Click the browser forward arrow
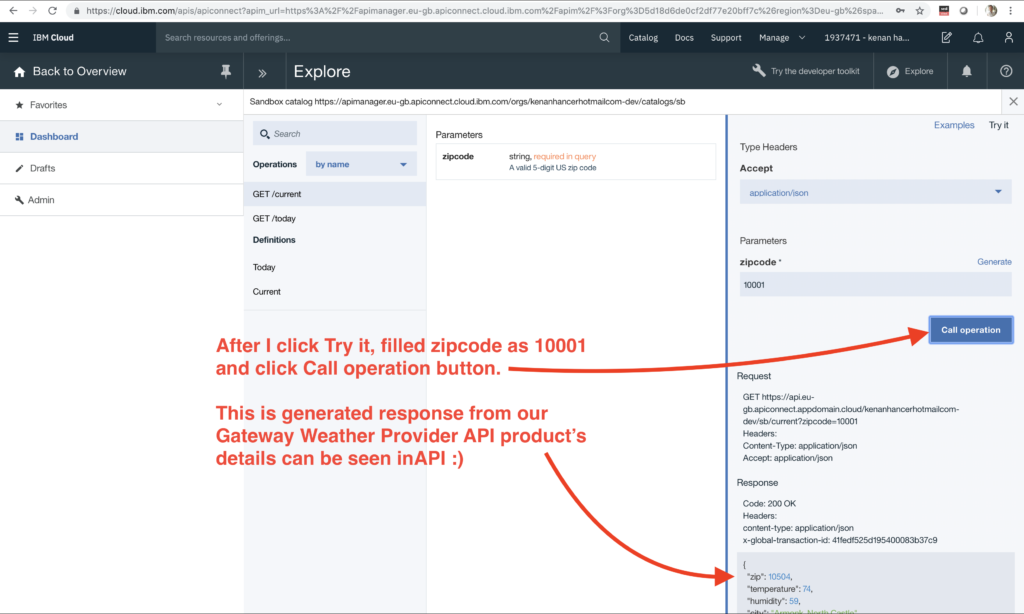This screenshot has width=1024, height=614. click(33, 10)
